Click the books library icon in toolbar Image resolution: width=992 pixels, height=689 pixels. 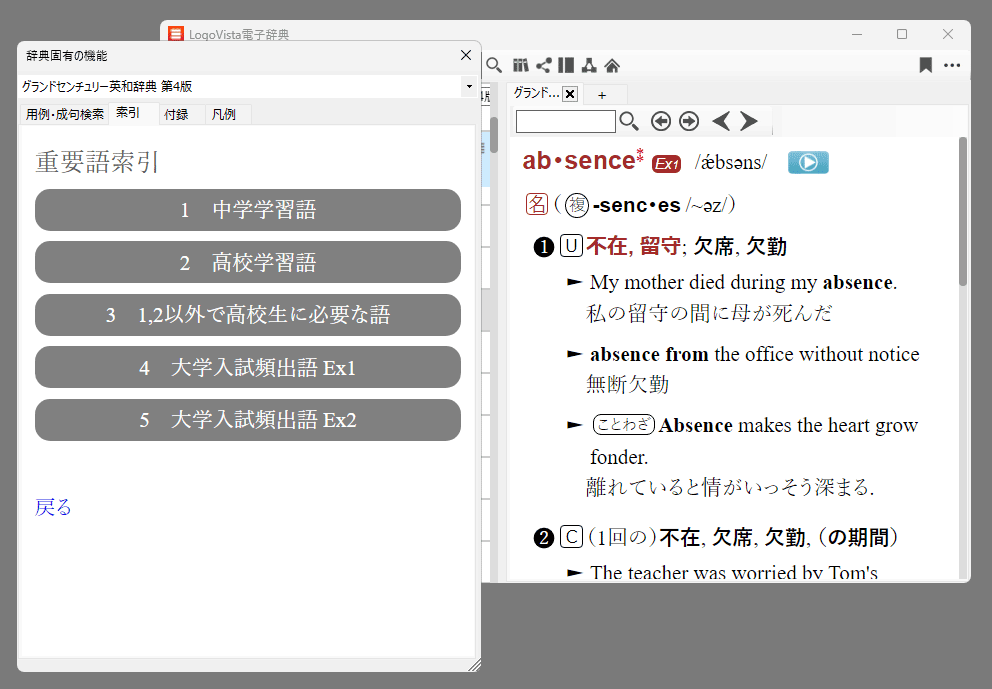[520, 66]
